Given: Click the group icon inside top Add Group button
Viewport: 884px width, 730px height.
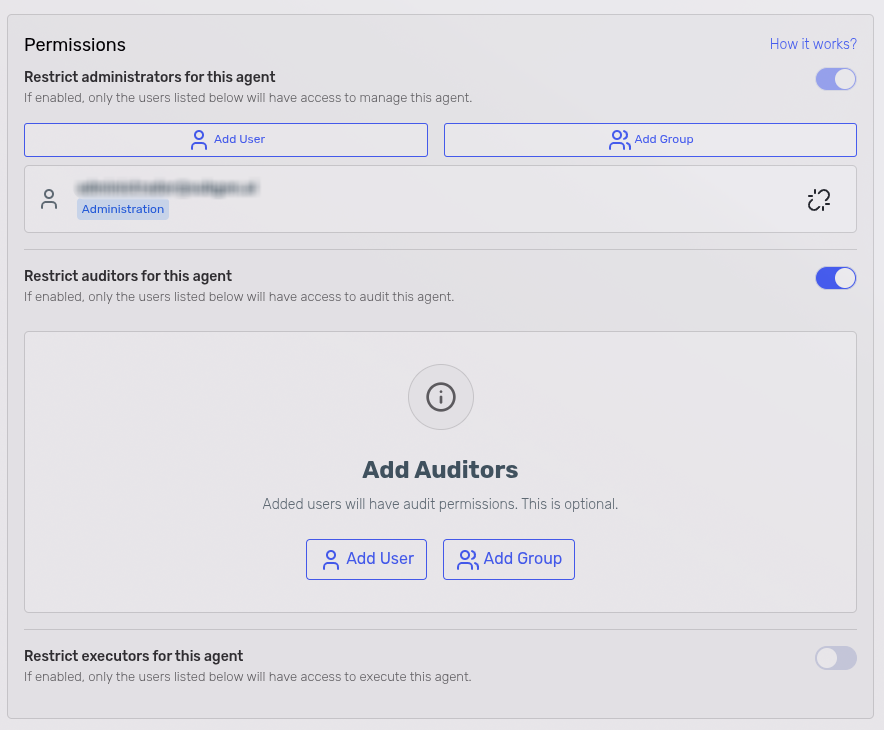Looking at the screenshot, I should click(620, 140).
